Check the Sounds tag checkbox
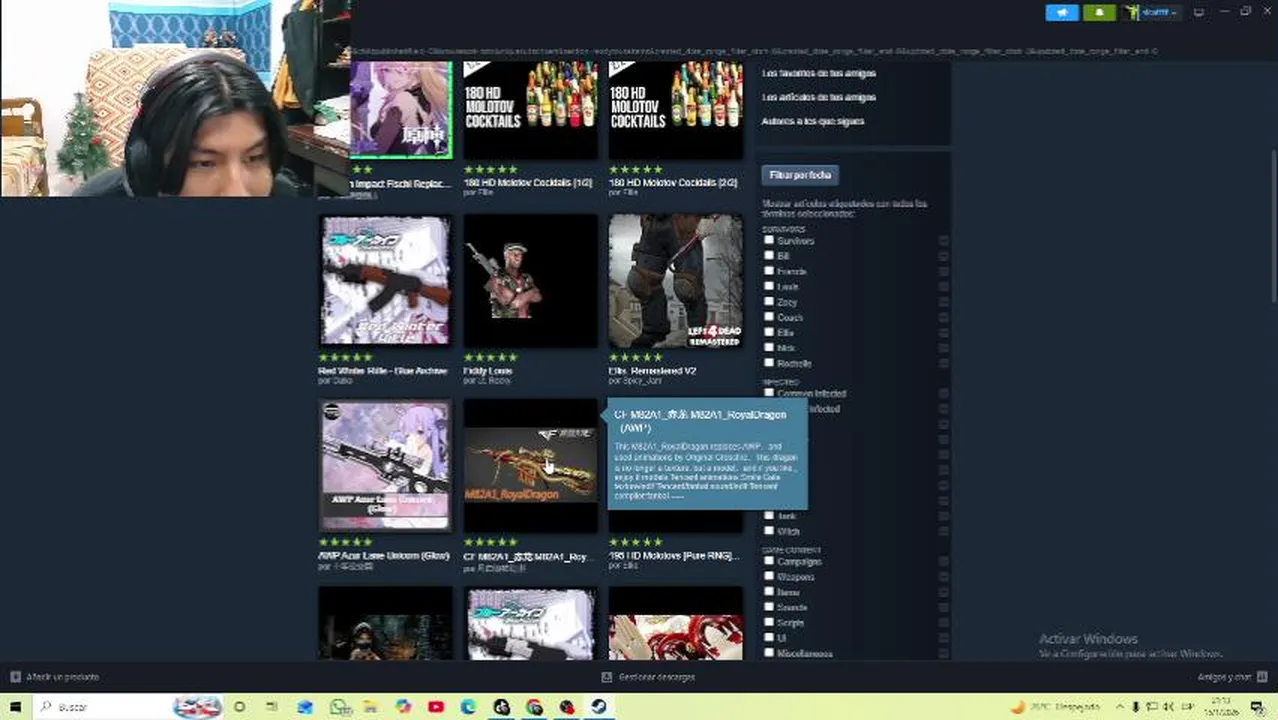 point(769,607)
